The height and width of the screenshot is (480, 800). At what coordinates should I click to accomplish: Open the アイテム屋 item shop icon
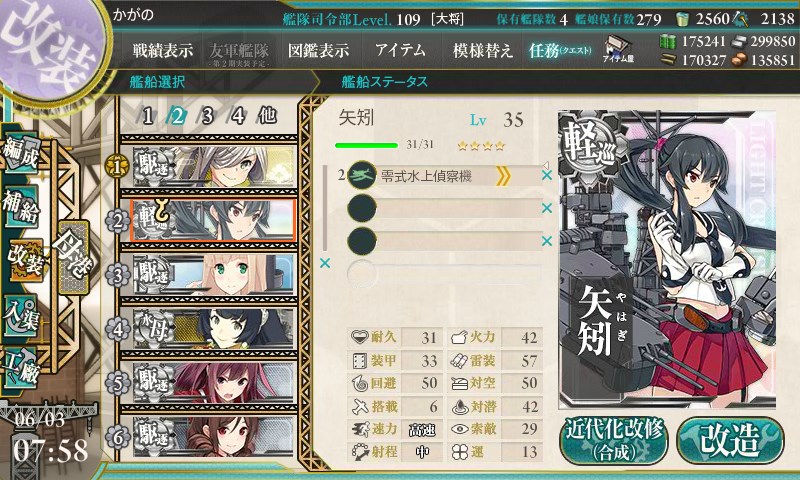coord(617,49)
